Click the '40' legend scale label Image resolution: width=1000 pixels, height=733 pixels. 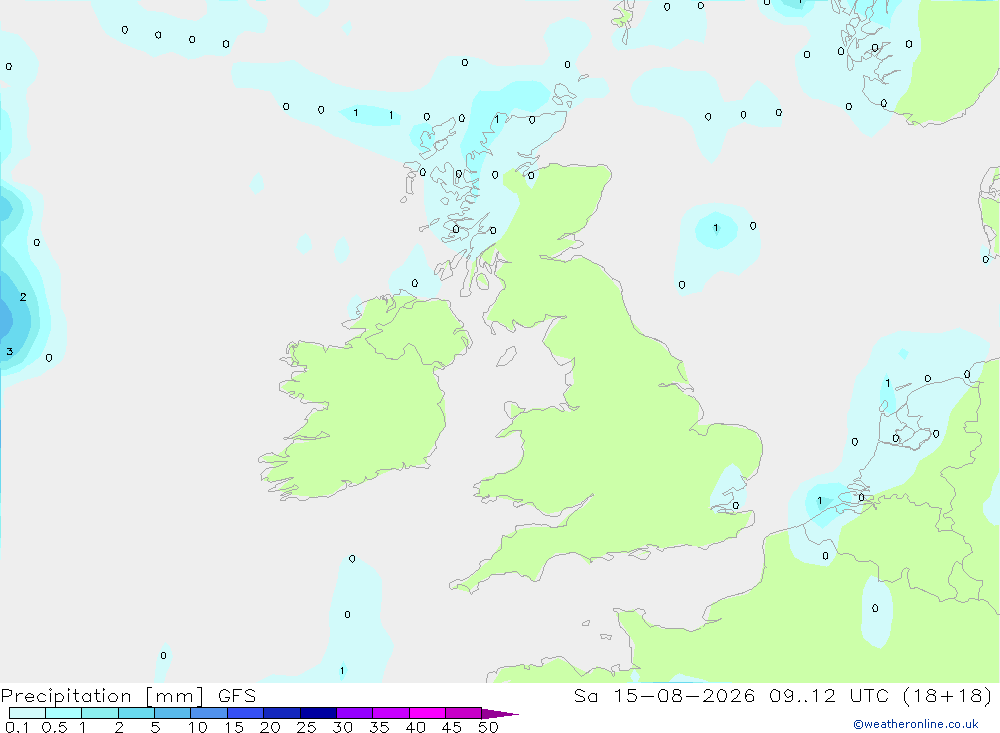tap(416, 727)
